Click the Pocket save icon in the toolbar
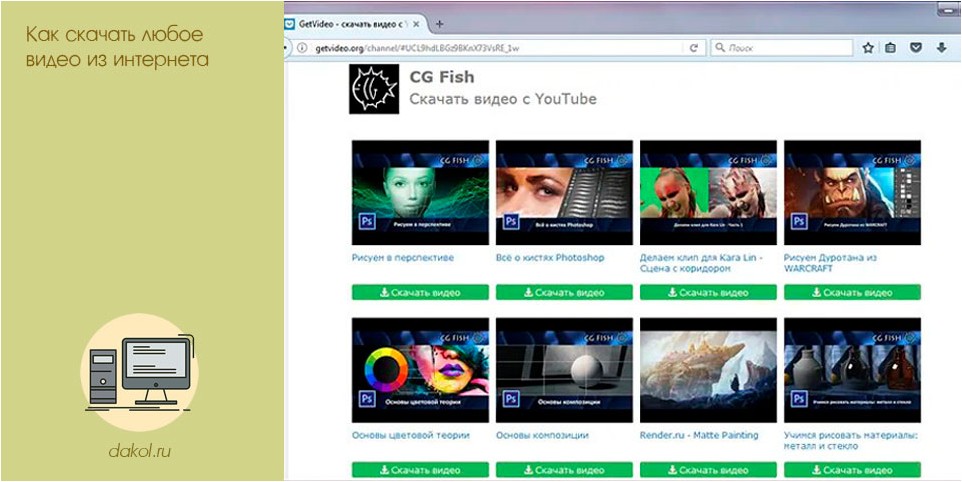This screenshot has width=962, height=482. [916, 48]
